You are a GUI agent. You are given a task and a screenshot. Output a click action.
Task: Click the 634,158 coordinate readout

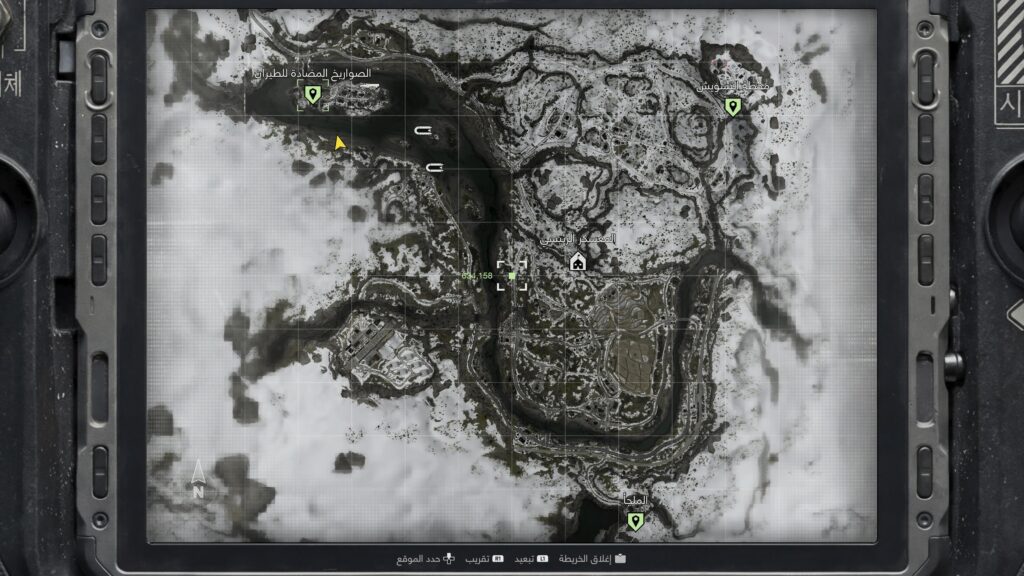(477, 276)
